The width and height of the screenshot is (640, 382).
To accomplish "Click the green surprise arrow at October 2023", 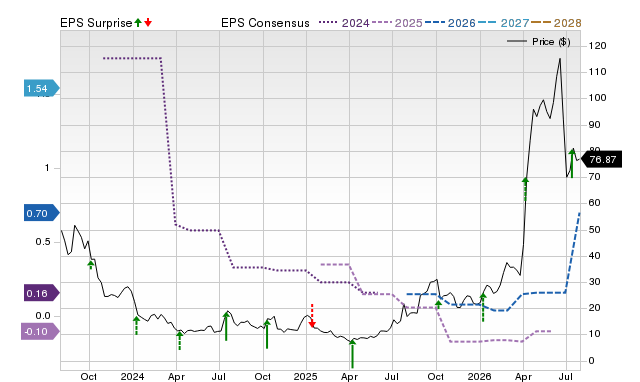I will pos(91,265).
